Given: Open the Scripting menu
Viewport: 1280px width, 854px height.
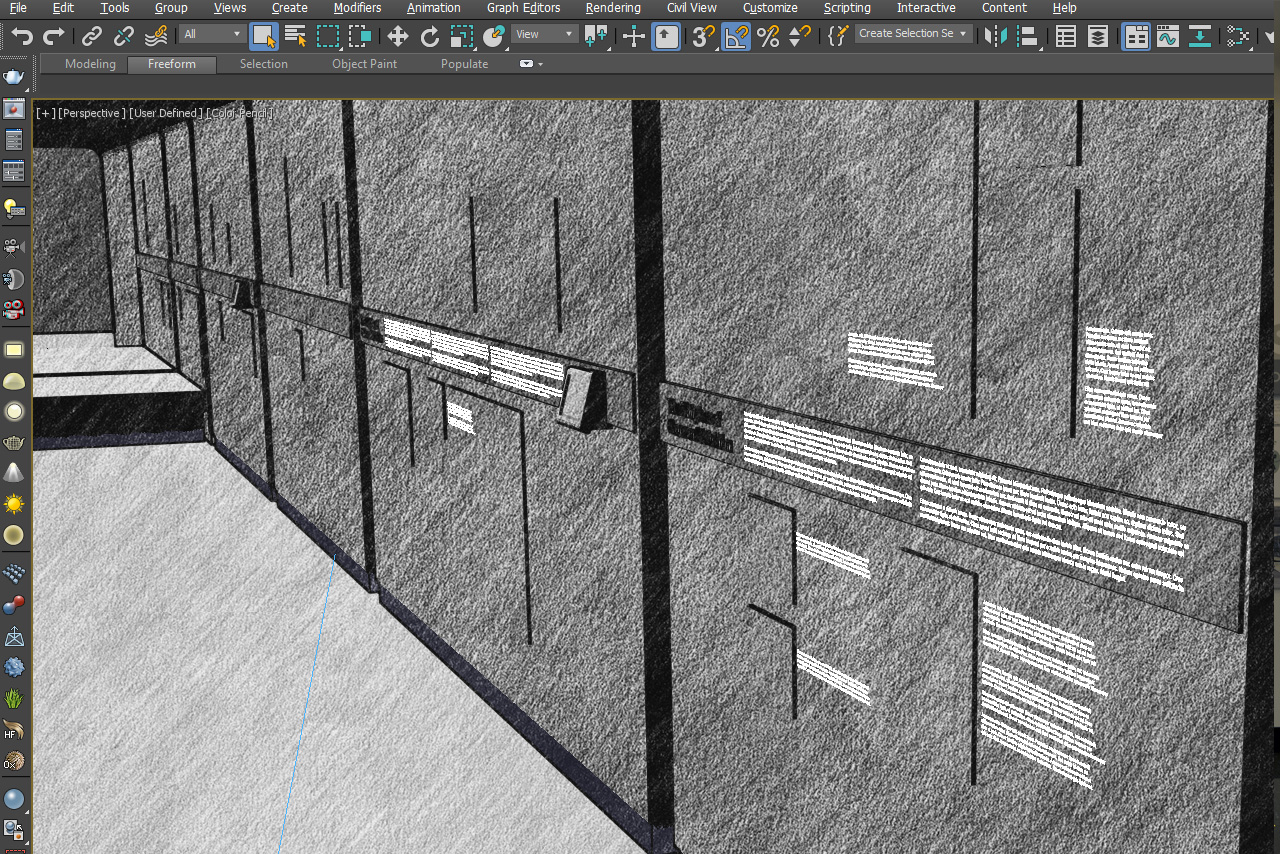Looking at the screenshot, I should [847, 8].
